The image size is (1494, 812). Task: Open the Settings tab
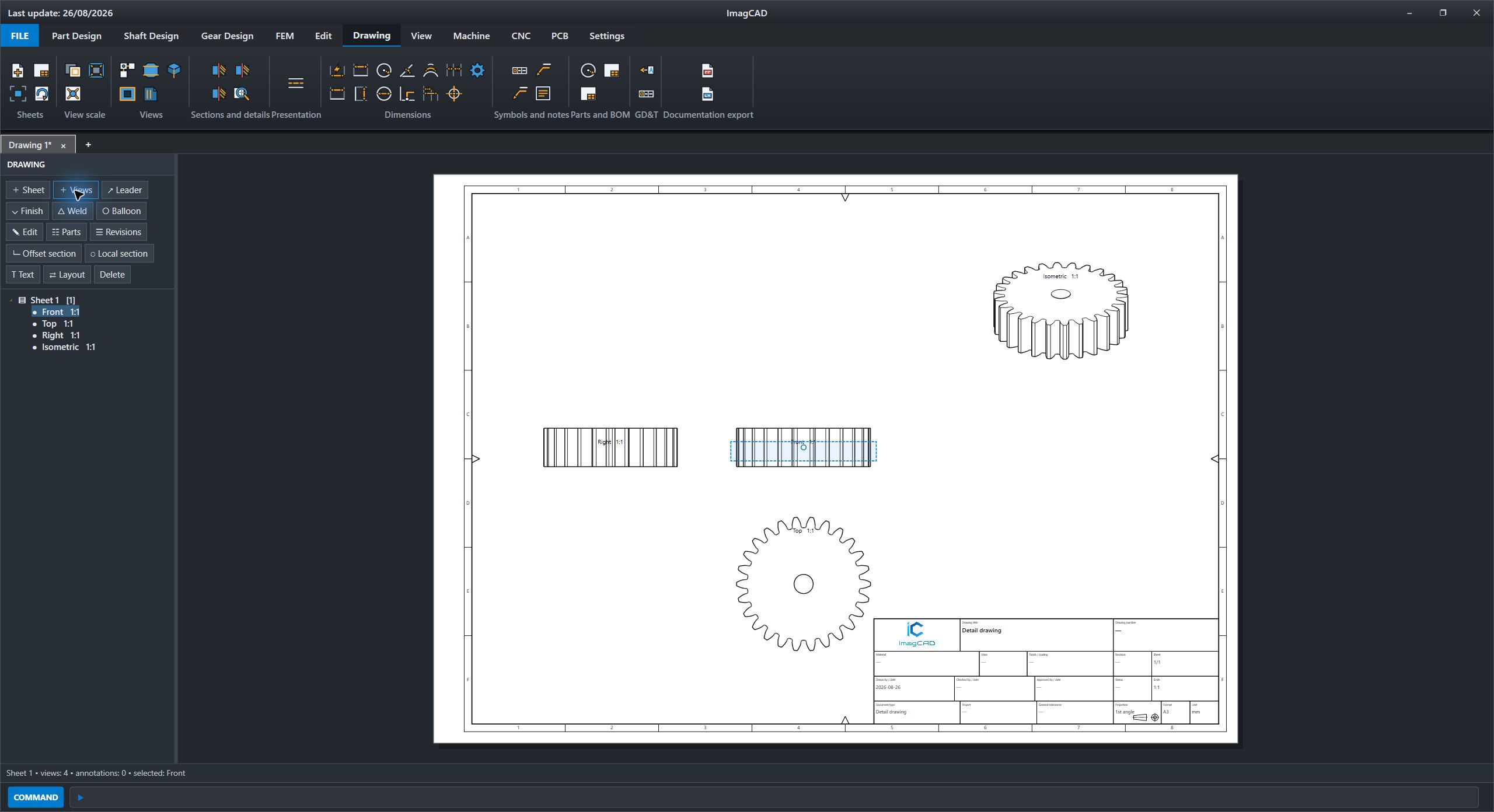(606, 36)
